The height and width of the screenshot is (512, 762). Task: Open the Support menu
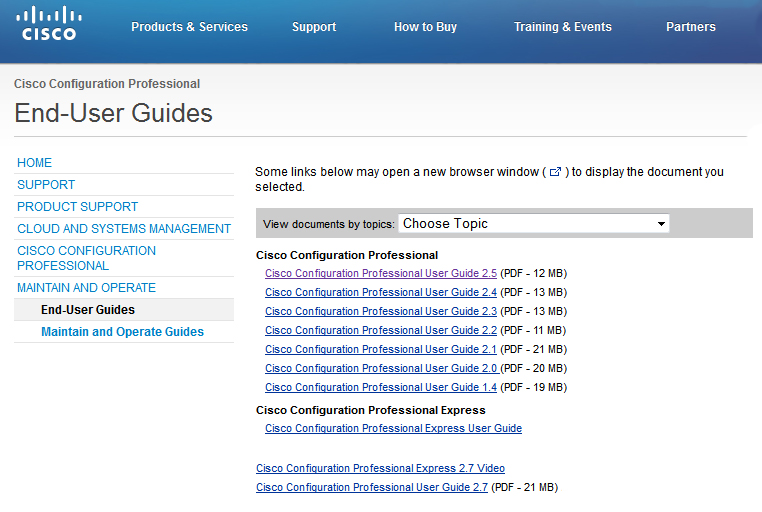pyautogui.click(x=314, y=27)
